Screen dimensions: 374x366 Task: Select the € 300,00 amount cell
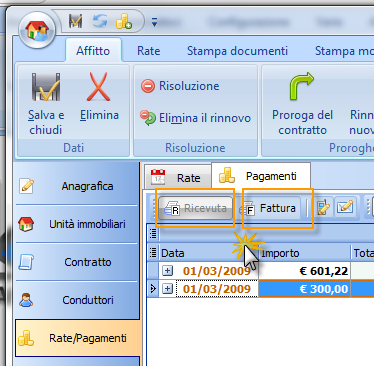pyautogui.click(x=304, y=289)
